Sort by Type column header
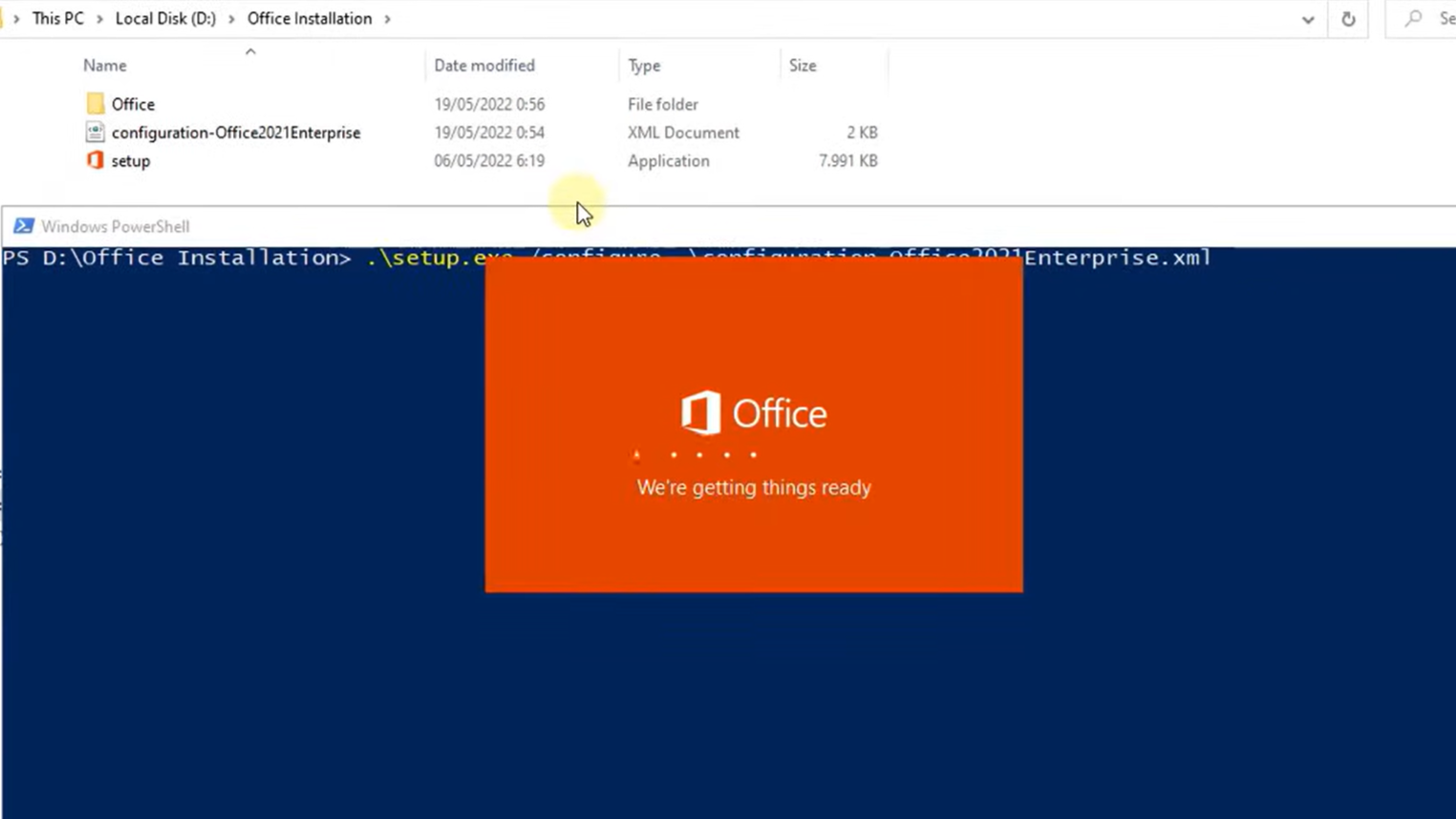This screenshot has width=1456, height=819. click(644, 65)
